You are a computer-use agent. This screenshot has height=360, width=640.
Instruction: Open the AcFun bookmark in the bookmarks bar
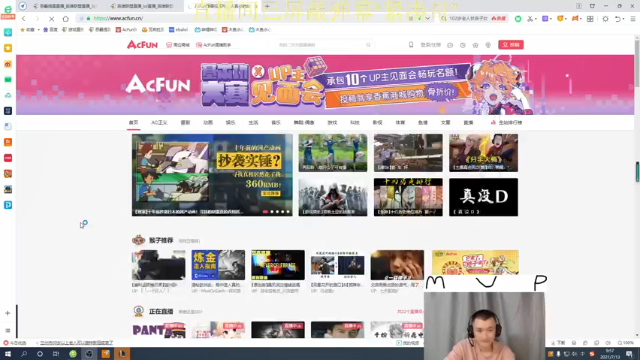coord(126,30)
